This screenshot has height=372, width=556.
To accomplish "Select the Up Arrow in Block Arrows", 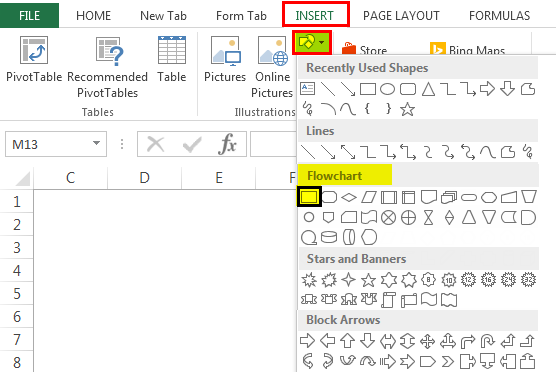I will point(348,341).
